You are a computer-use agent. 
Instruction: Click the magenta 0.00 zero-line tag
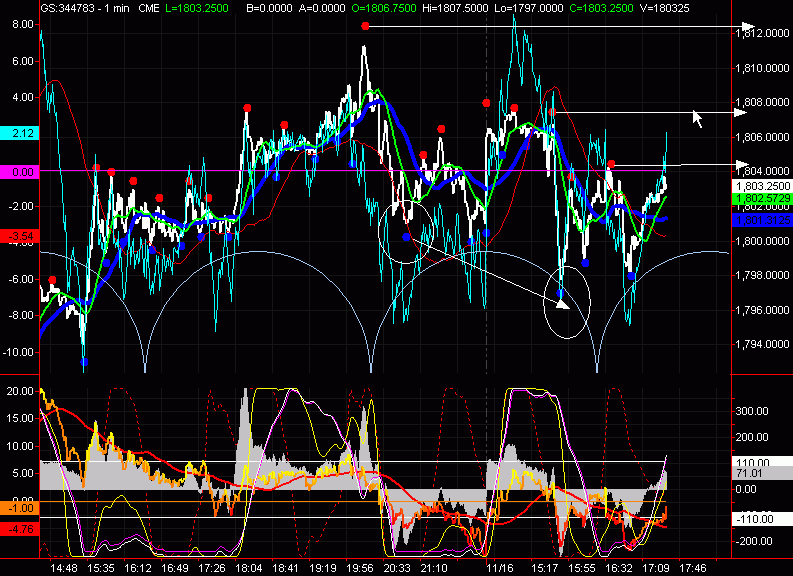20,172
